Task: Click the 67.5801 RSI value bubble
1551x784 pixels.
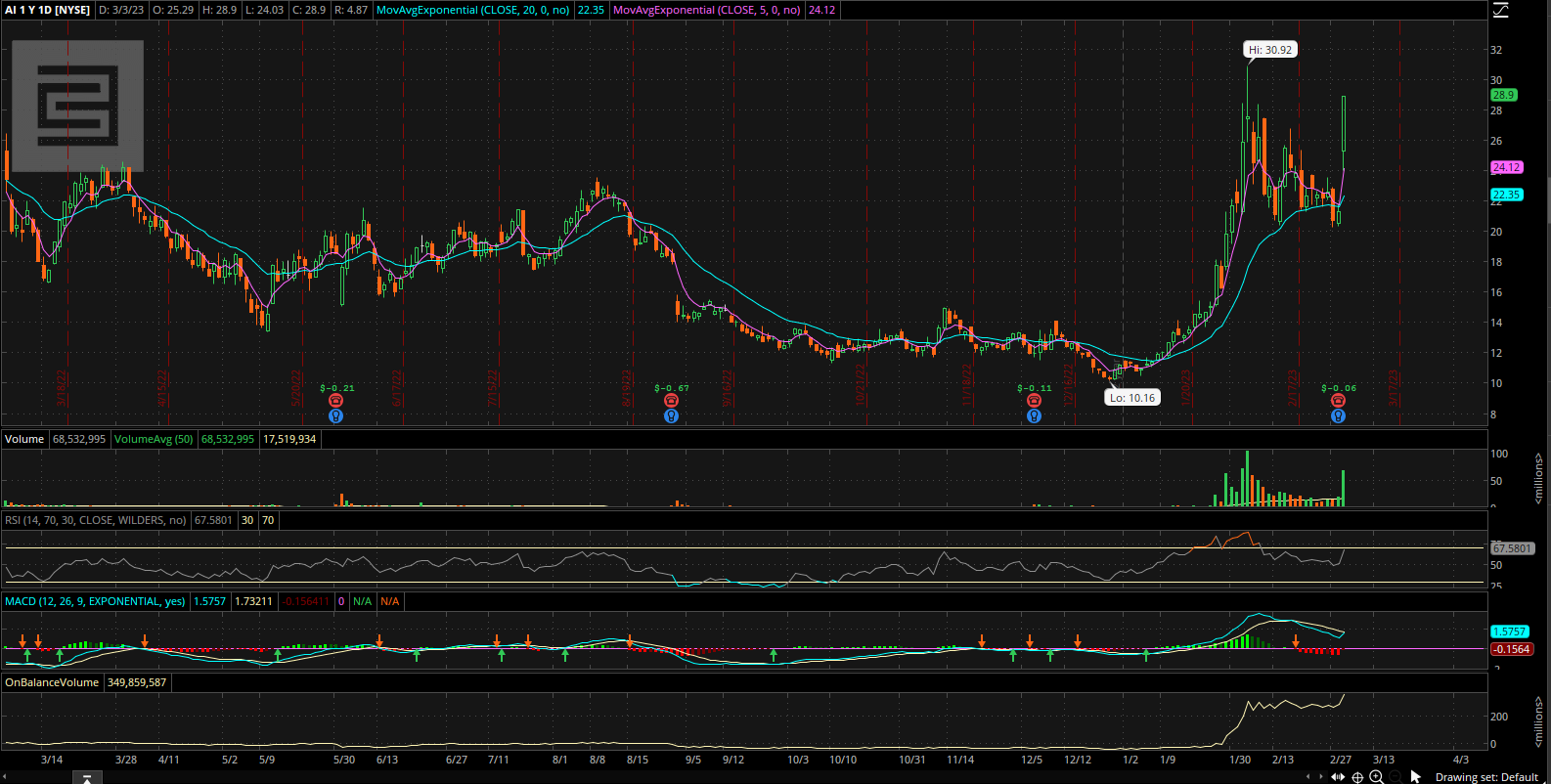Action: pos(1513,548)
